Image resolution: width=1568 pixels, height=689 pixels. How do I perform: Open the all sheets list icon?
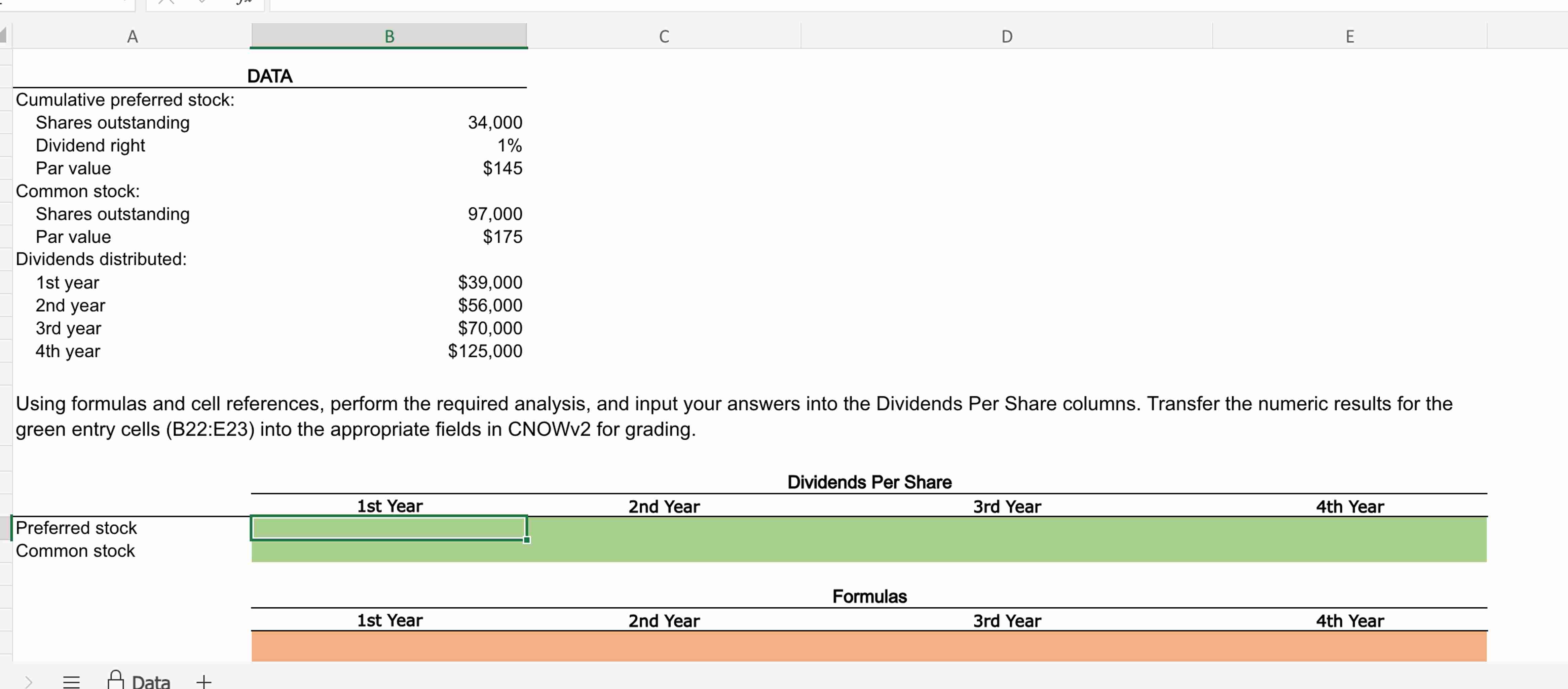71,681
